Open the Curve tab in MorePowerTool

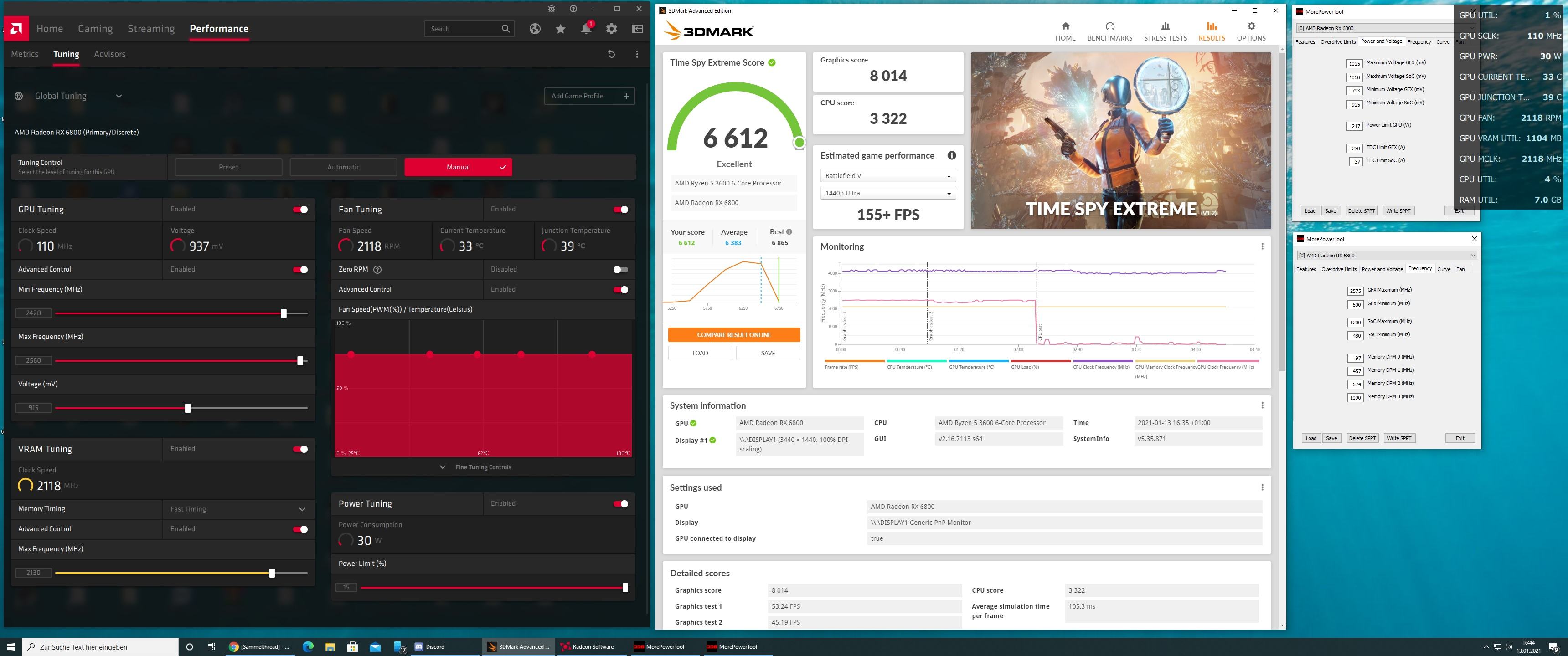tap(1443, 269)
